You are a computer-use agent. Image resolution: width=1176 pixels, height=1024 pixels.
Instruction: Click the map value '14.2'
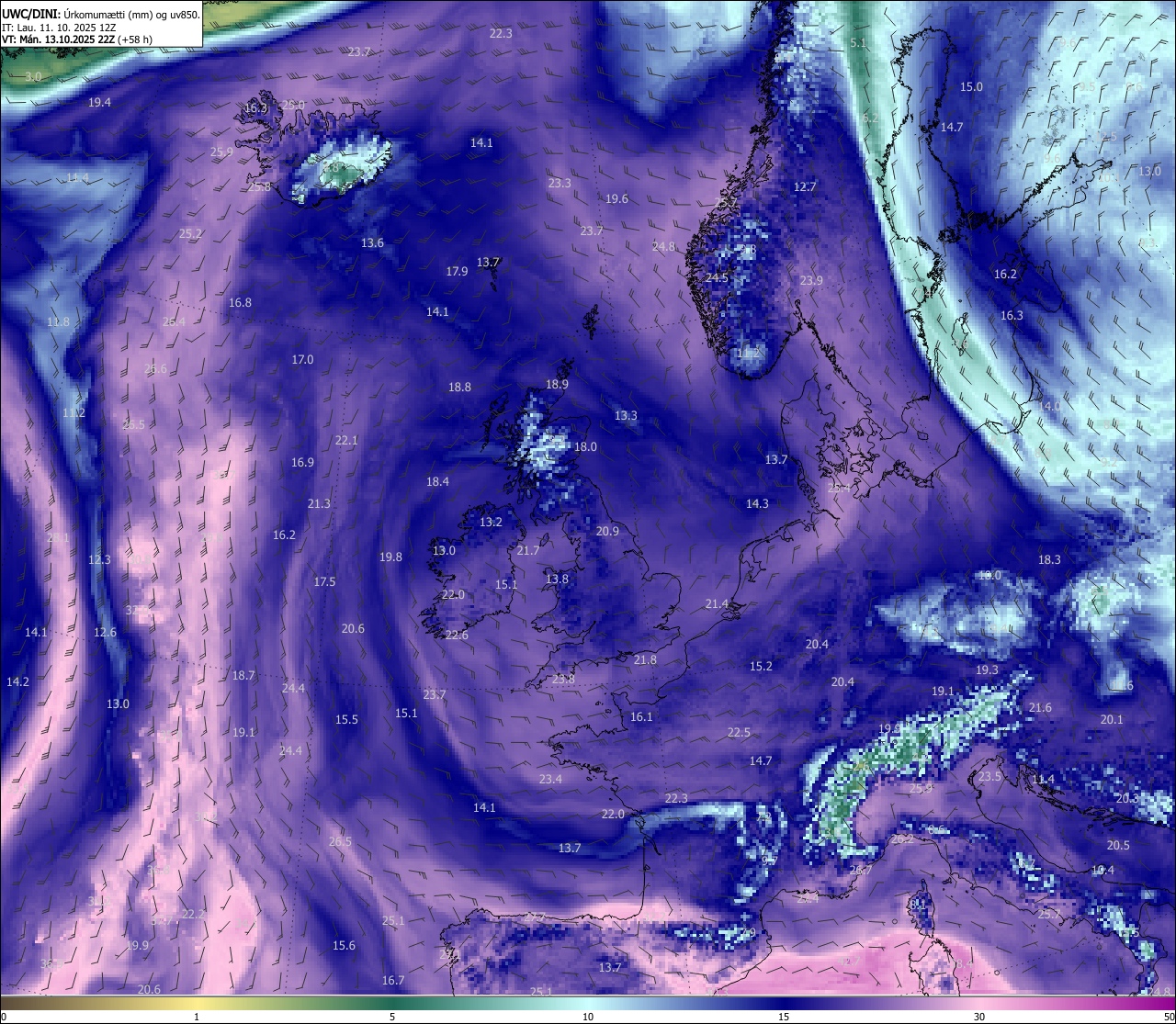(17, 682)
